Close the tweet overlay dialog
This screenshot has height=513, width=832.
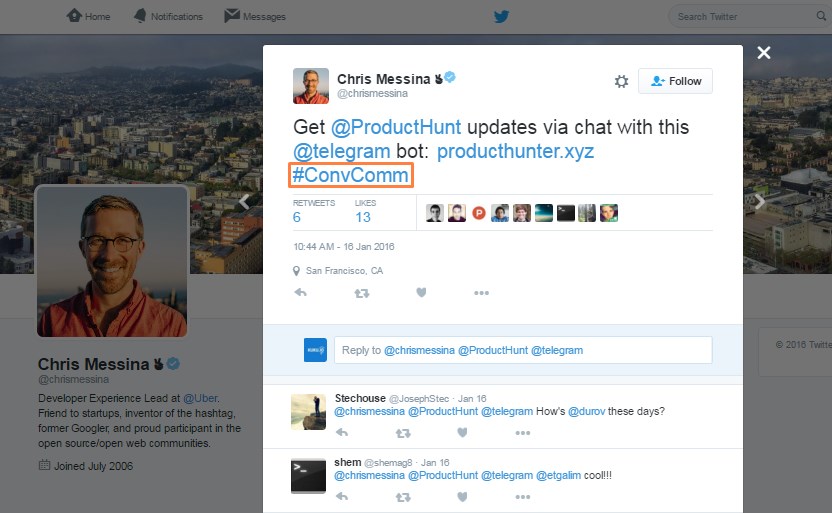764,53
